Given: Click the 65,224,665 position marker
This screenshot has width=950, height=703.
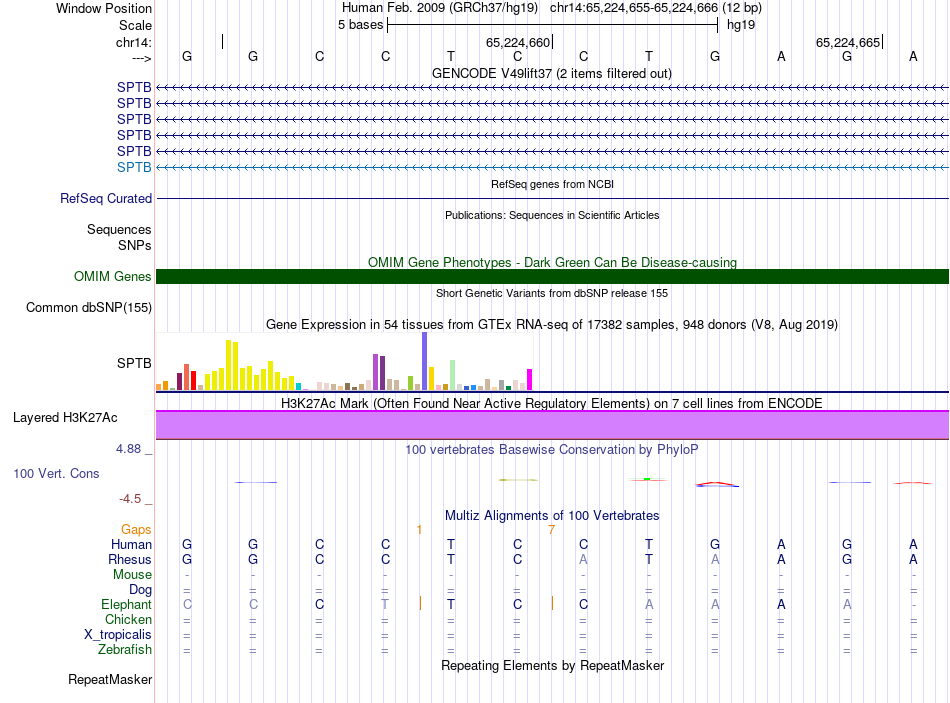Looking at the screenshot, I should (x=849, y=42).
